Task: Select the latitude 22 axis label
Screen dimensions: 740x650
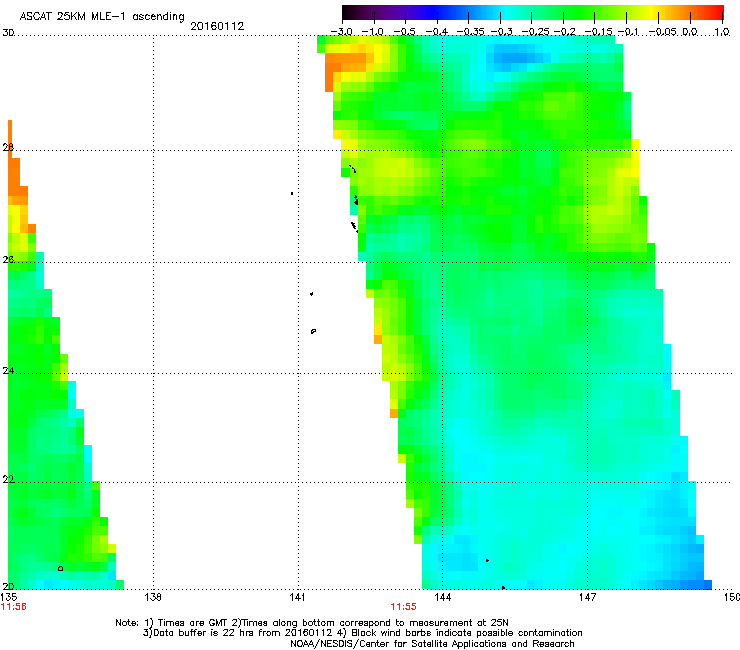Action: (x=8, y=479)
